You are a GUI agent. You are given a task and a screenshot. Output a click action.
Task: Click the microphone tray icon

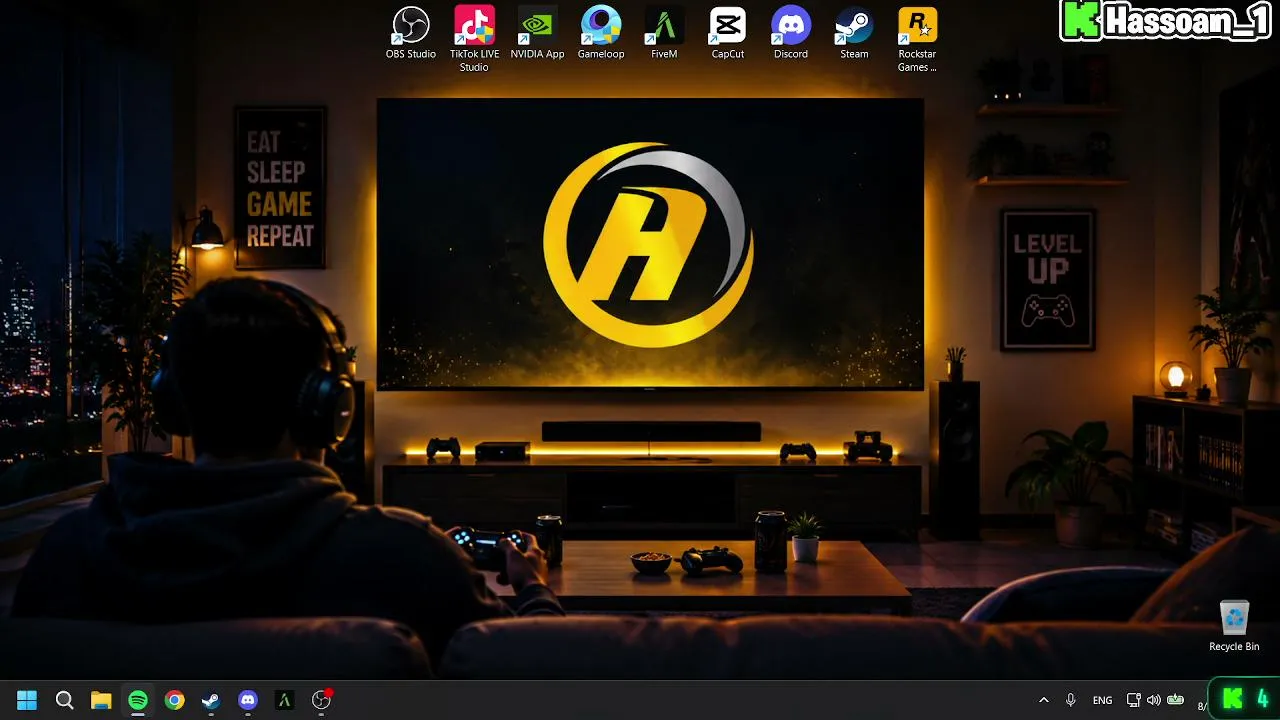1071,700
